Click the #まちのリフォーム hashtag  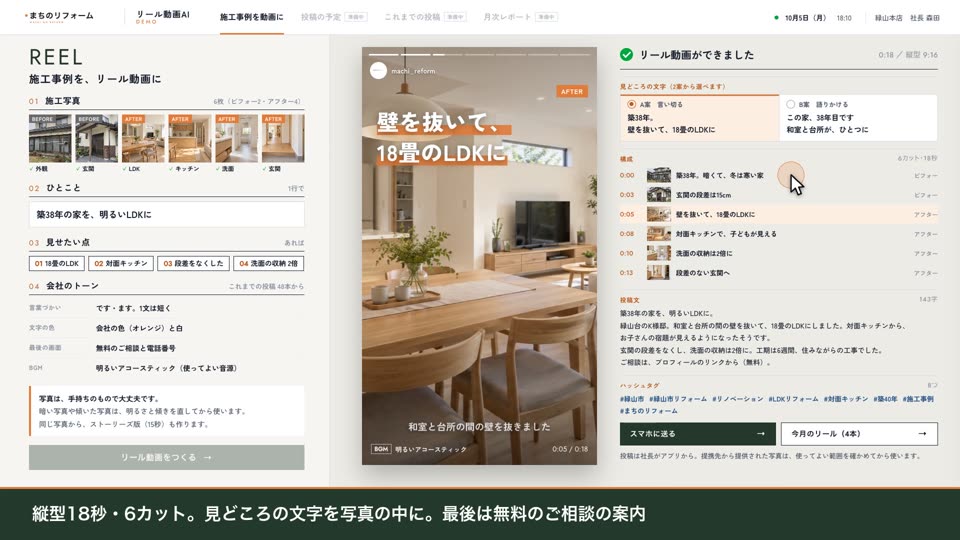click(x=648, y=411)
